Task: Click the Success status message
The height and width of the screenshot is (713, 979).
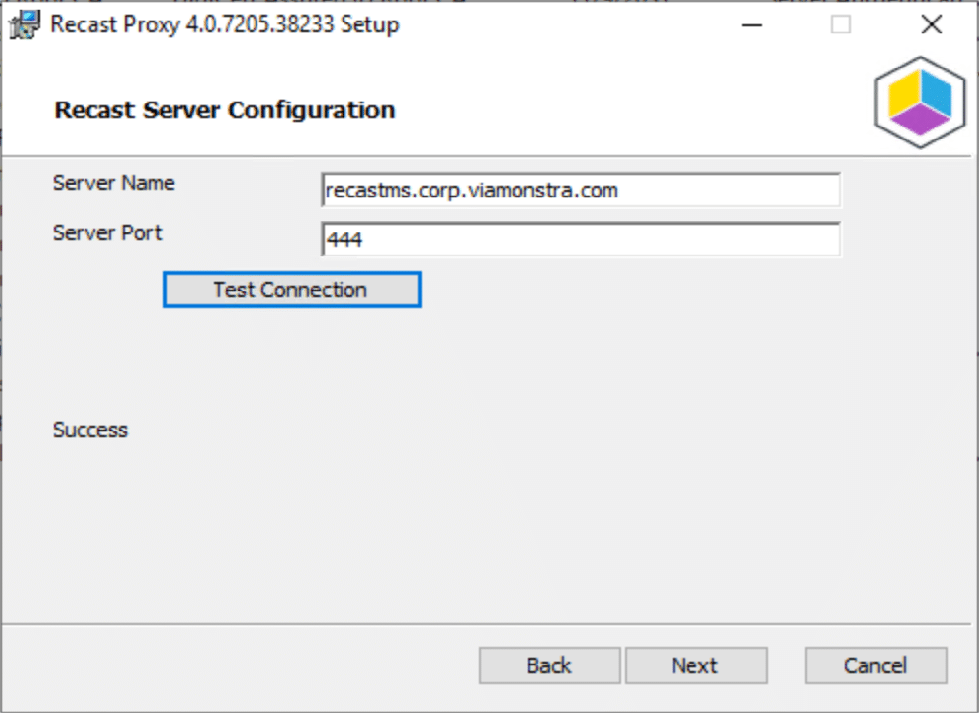Action: pos(90,430)
